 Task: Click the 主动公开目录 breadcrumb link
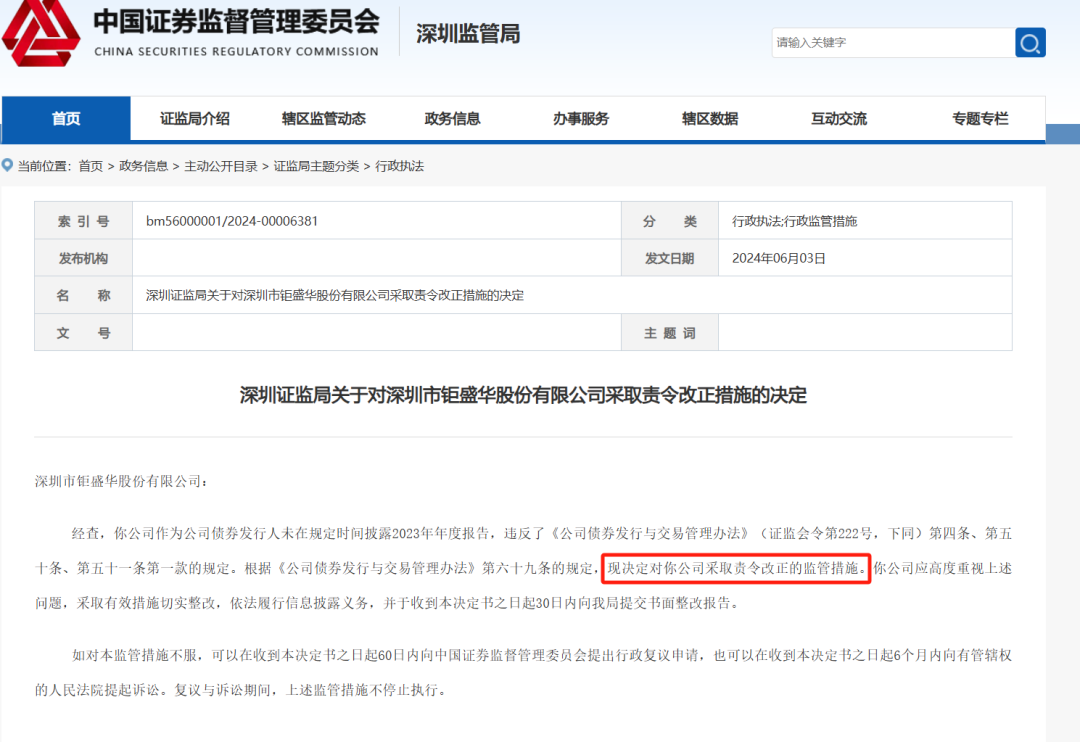(x=221, y=166)
